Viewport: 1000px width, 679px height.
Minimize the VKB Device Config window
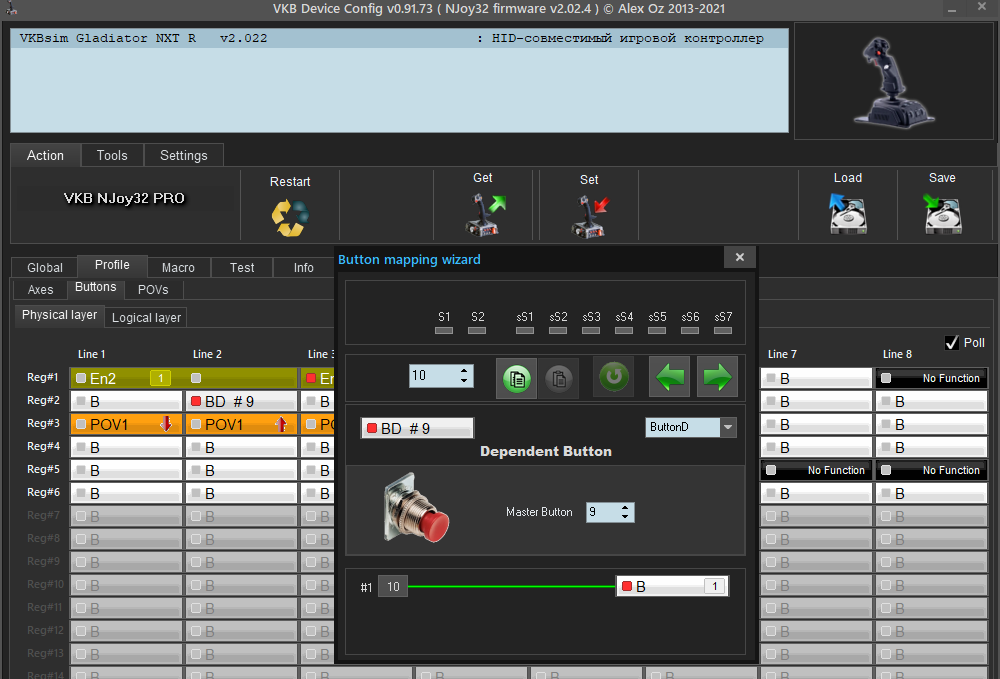952,9
